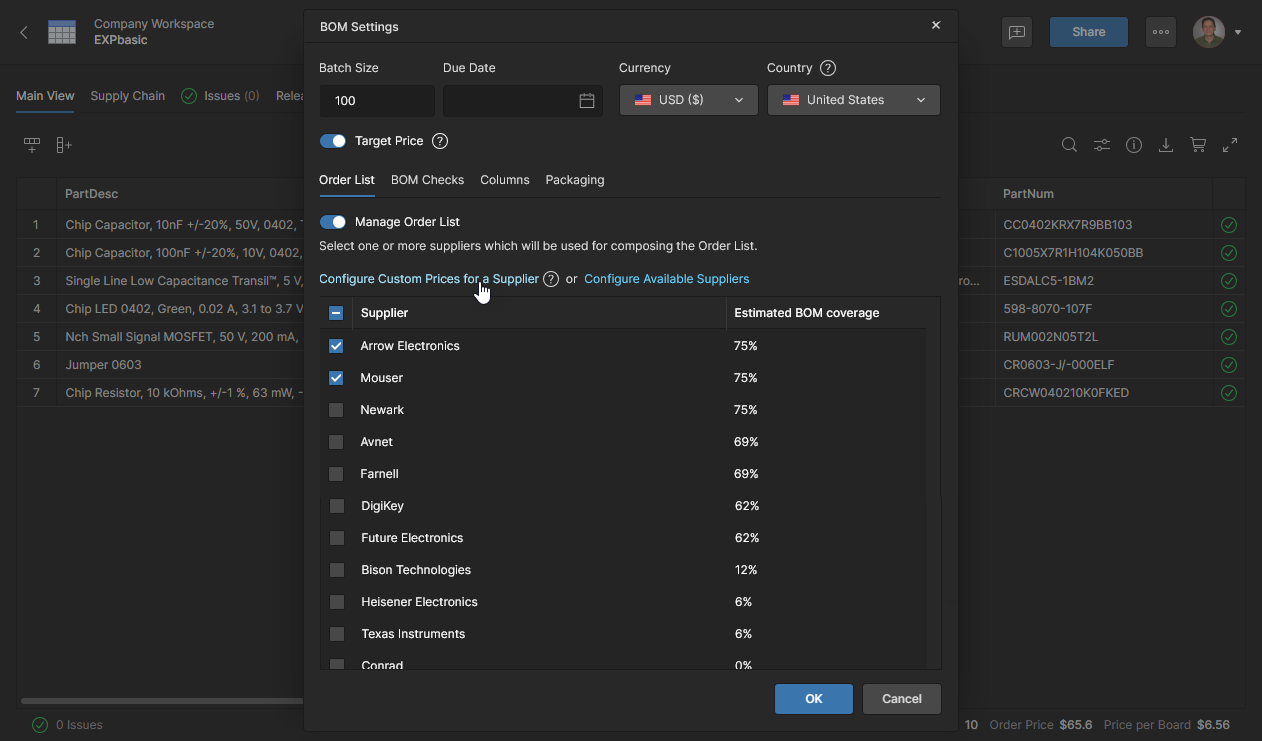This screenshot has width=1262, height=741.
Task: Click the Configure Available Suppliers link
Action: pyautogui.click(x=666, y=279)
